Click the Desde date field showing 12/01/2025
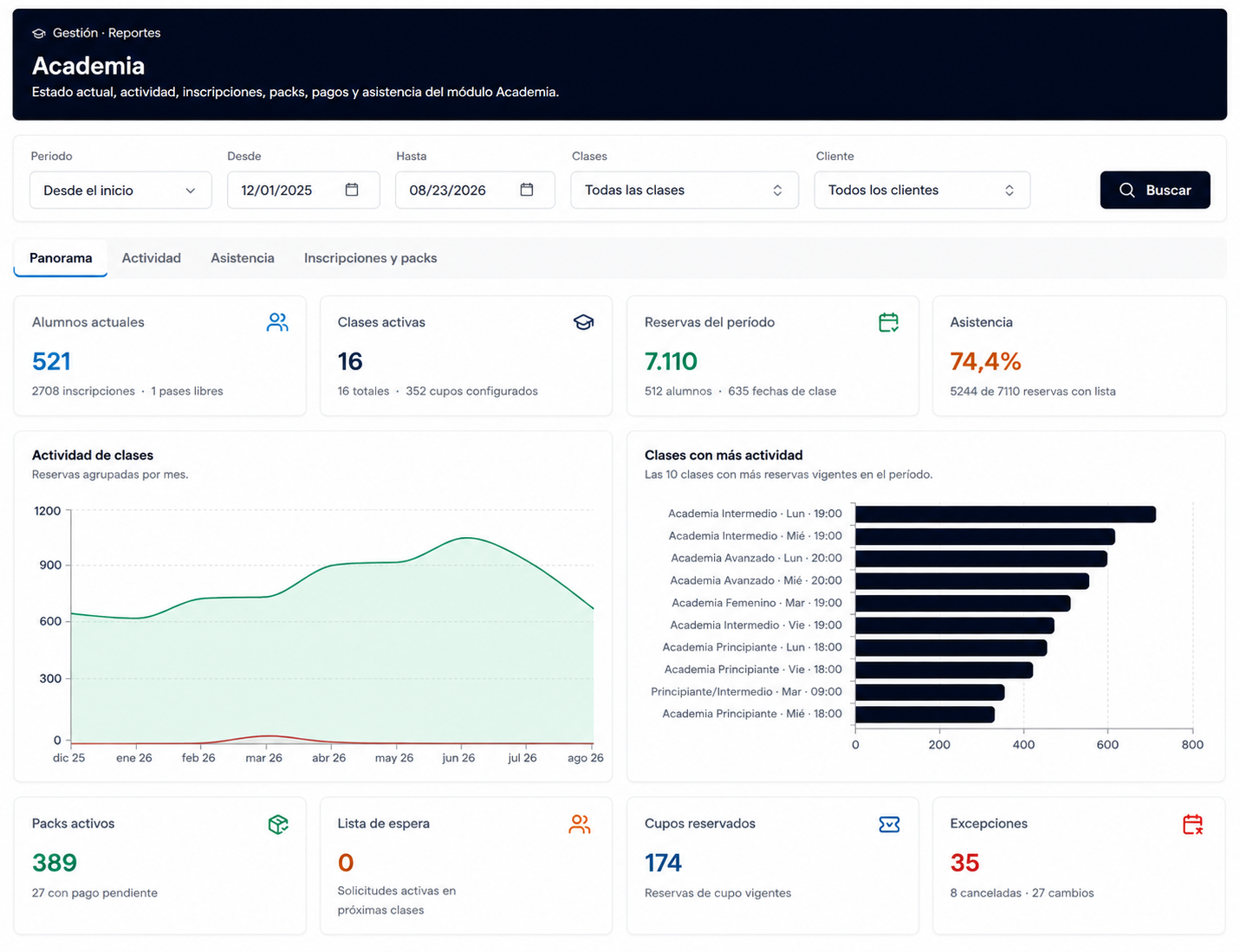 tap(303, 191)
